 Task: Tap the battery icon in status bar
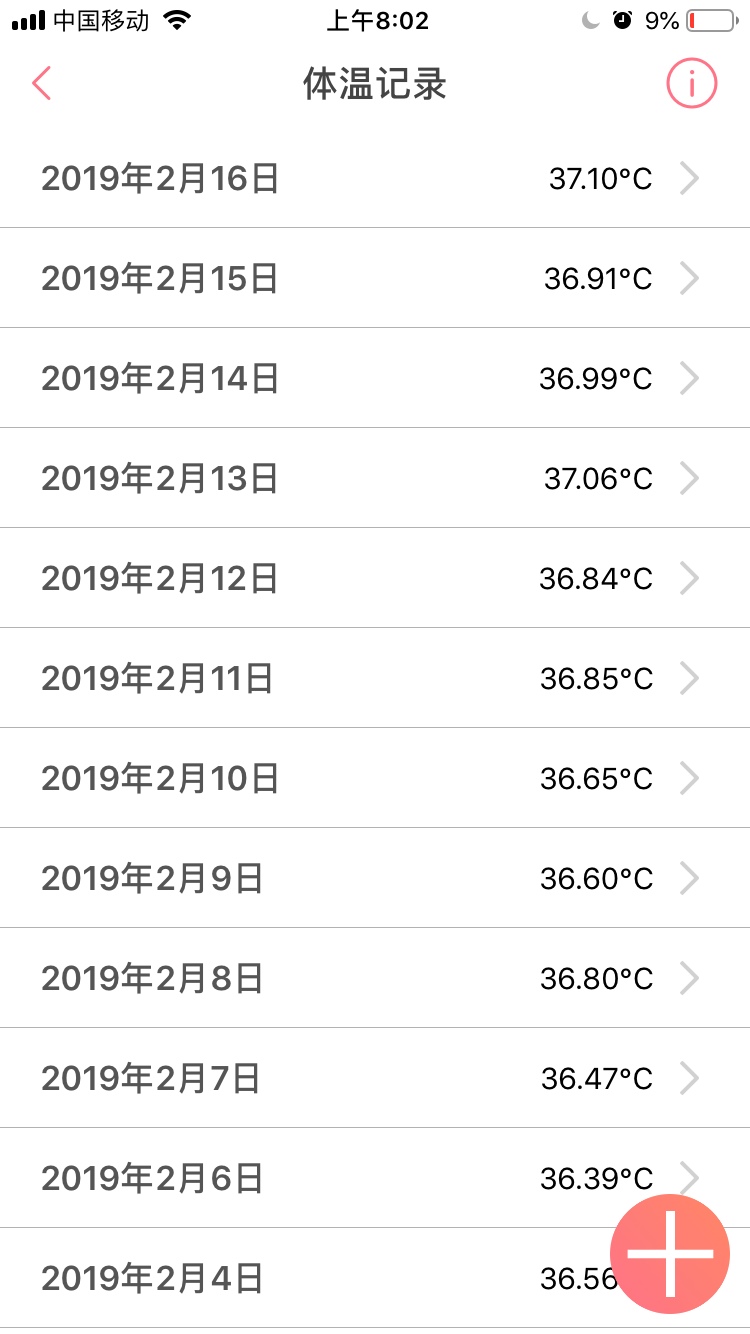[x=709, y=20]
